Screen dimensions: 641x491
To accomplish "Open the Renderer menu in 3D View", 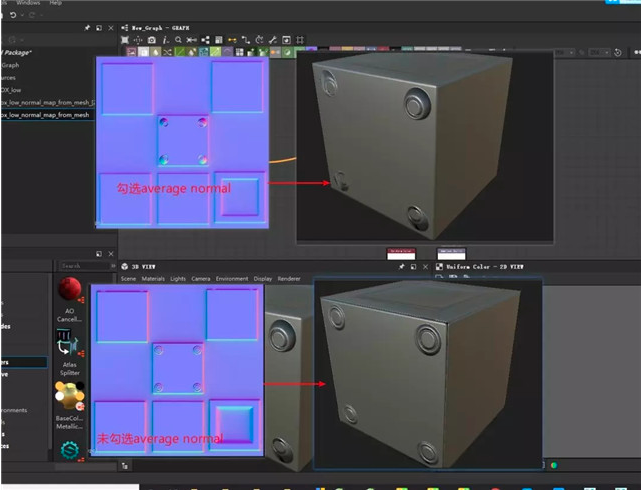I will [289, 279].
